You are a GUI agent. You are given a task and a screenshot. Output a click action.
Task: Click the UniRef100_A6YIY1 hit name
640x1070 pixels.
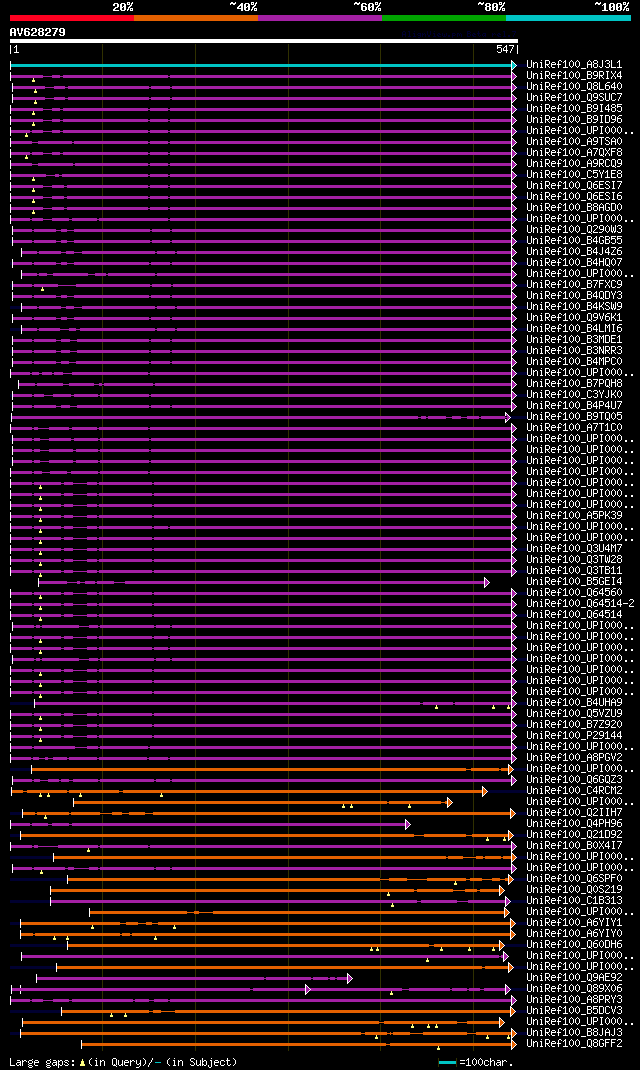(574, 923)
